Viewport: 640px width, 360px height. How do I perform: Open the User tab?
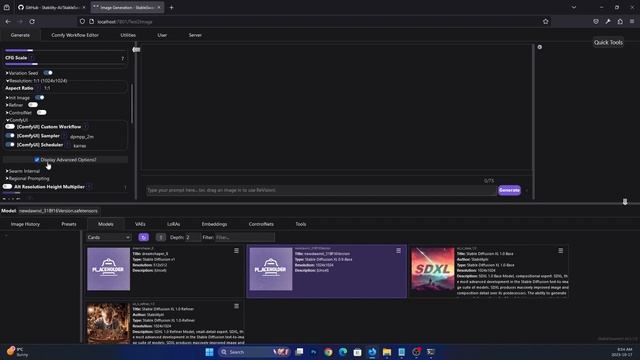click(162, 35)
